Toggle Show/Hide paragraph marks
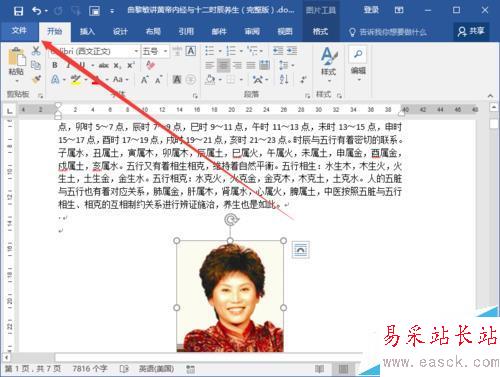This screenshot has height=377, width=500. (303, 79)
